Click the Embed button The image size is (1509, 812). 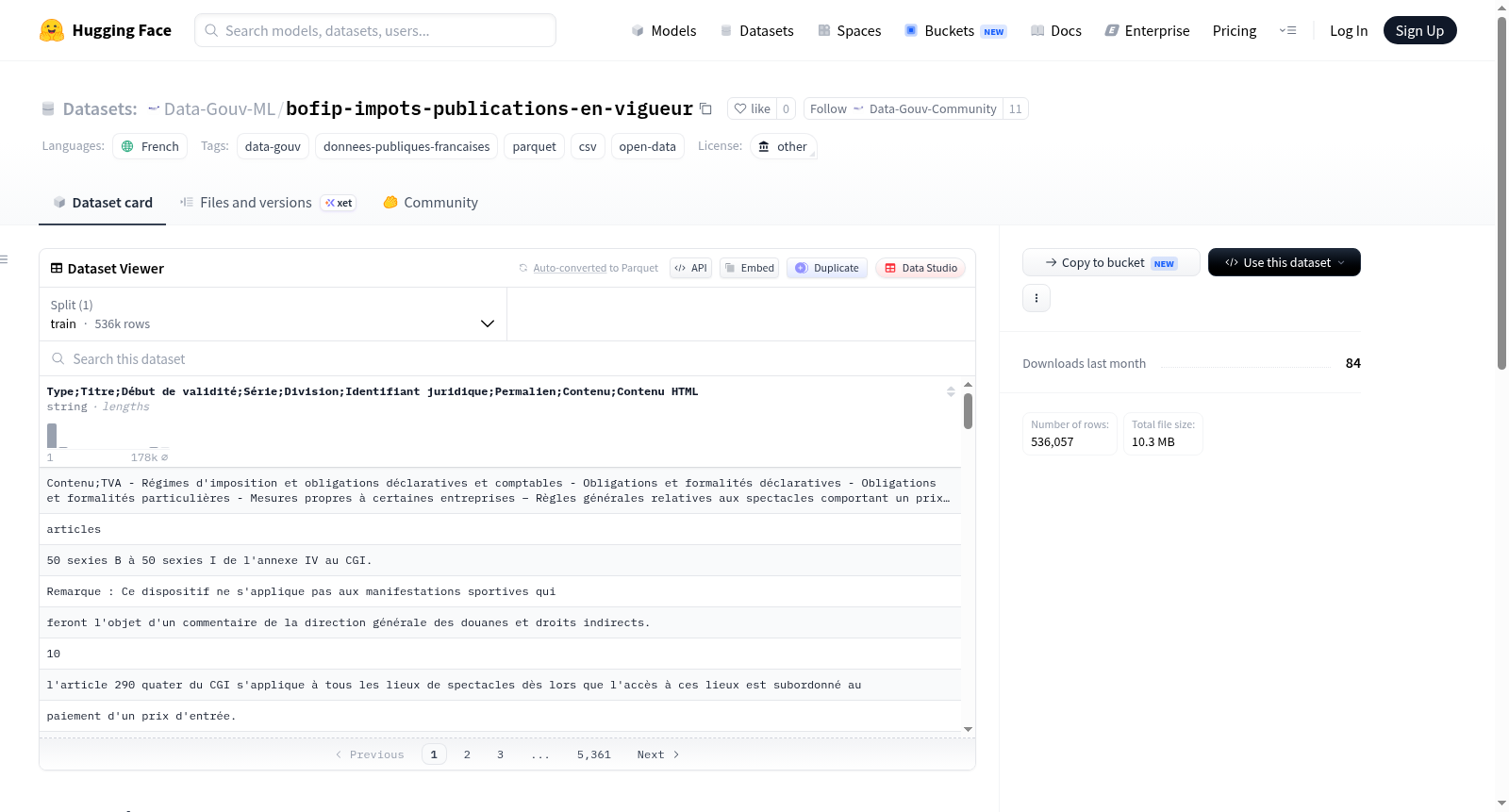click(x=750, y=268)
